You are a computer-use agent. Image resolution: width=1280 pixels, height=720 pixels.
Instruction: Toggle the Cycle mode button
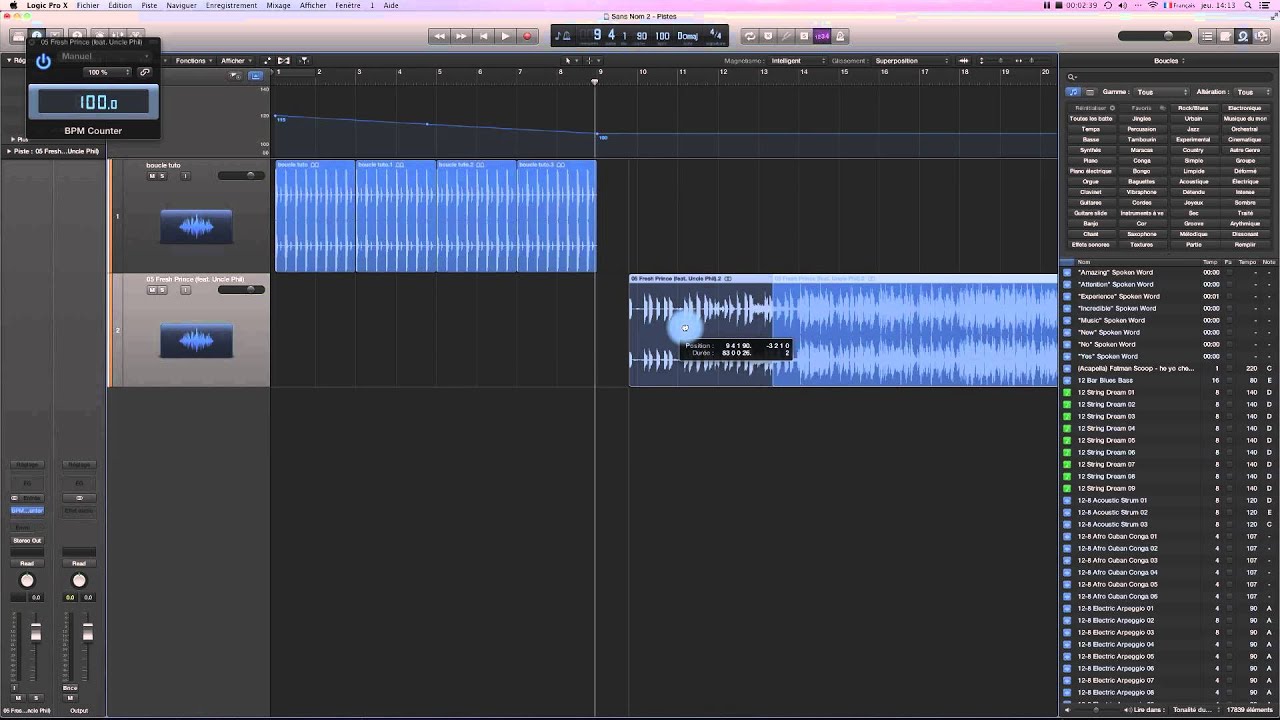pos(749,36)
